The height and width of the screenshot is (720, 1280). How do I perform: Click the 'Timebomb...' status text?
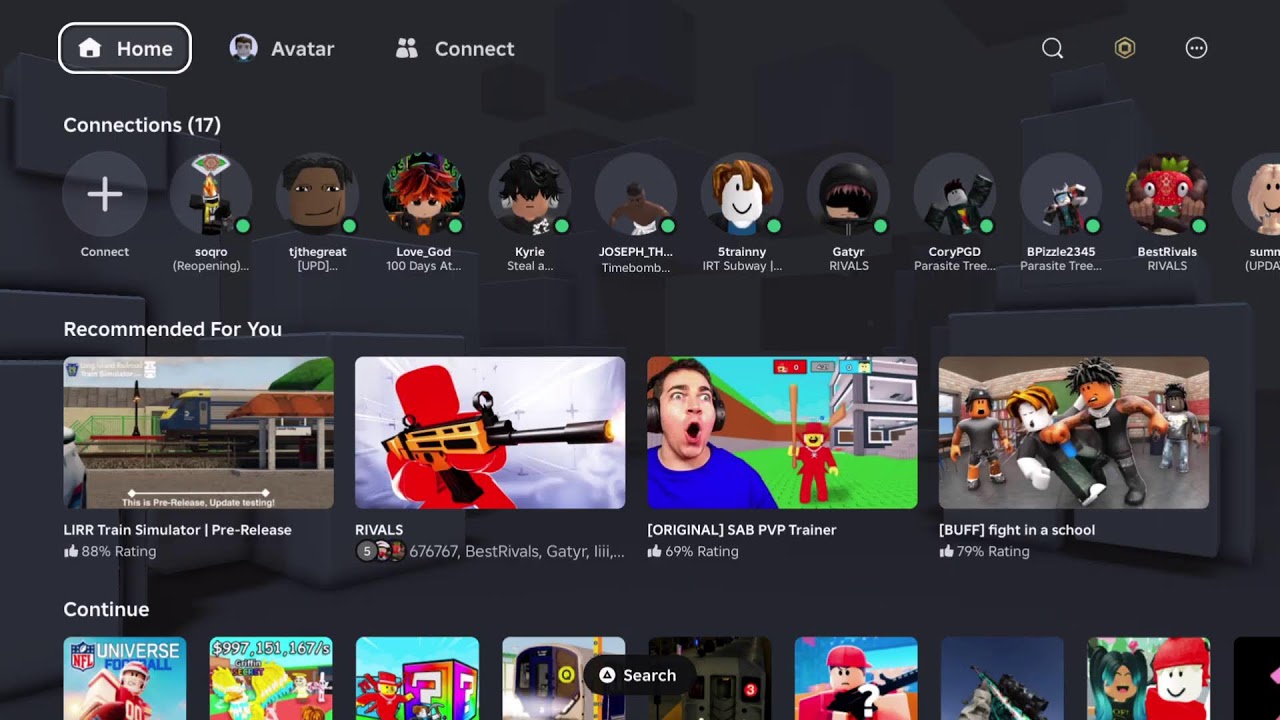[636, 267]
